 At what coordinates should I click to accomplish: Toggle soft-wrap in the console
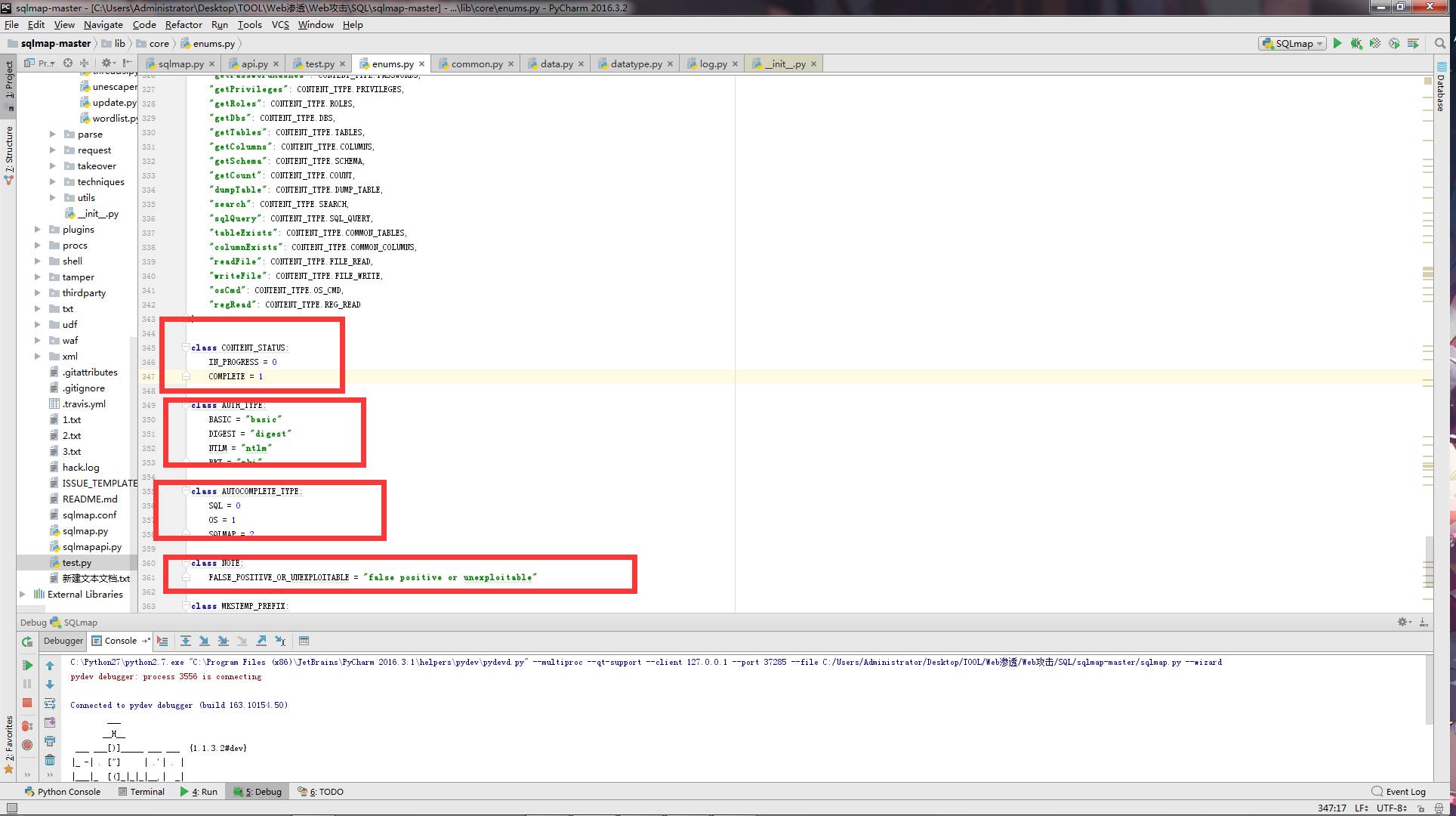click(50, 703)
